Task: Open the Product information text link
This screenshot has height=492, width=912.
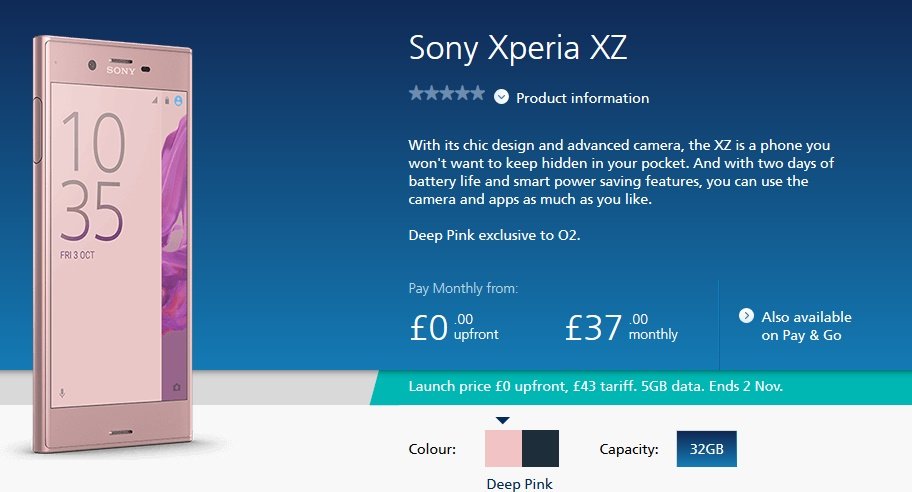Action: [x=582, y=98]
